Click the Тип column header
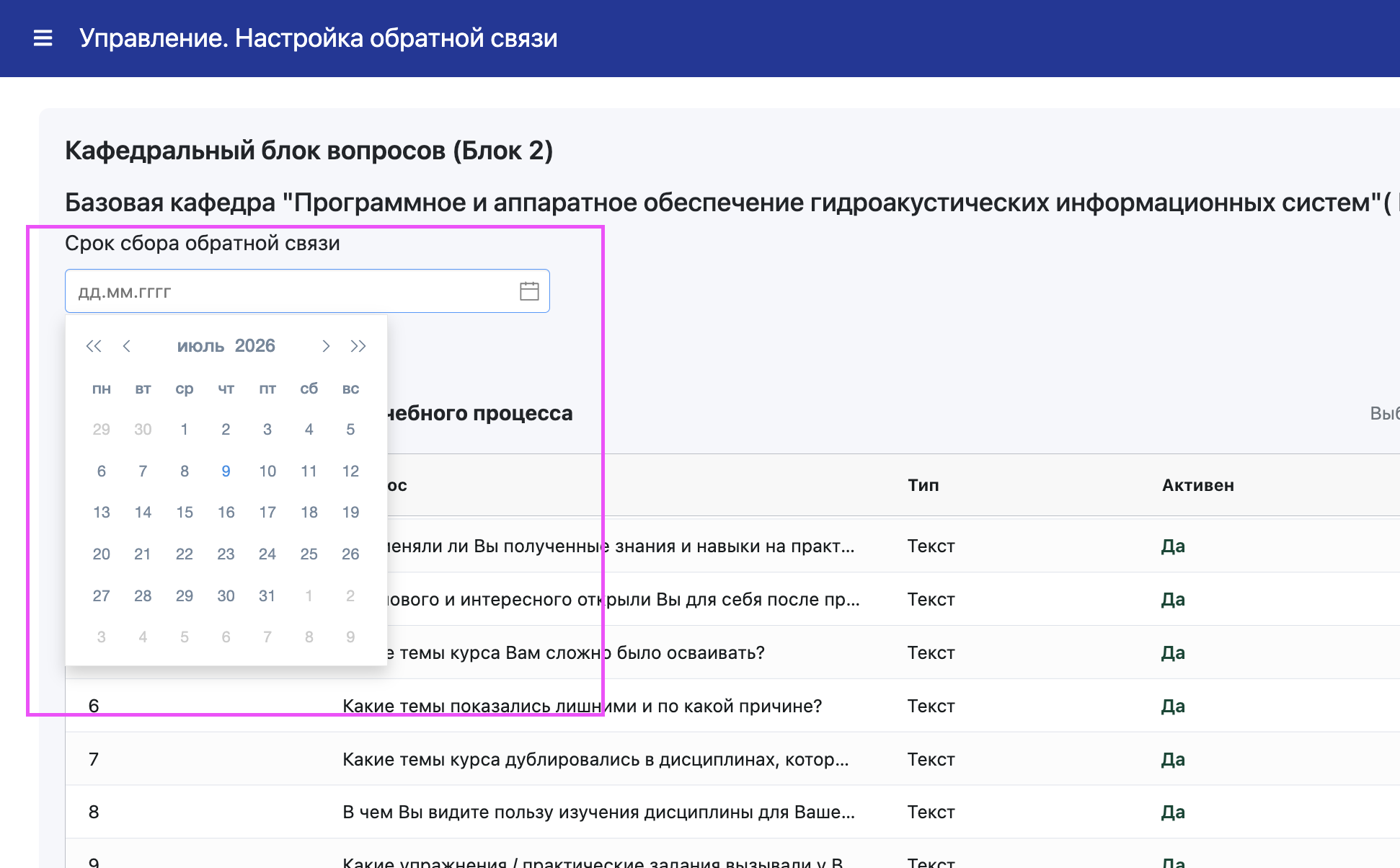The image size is (1400, 868). coord(923,485)
